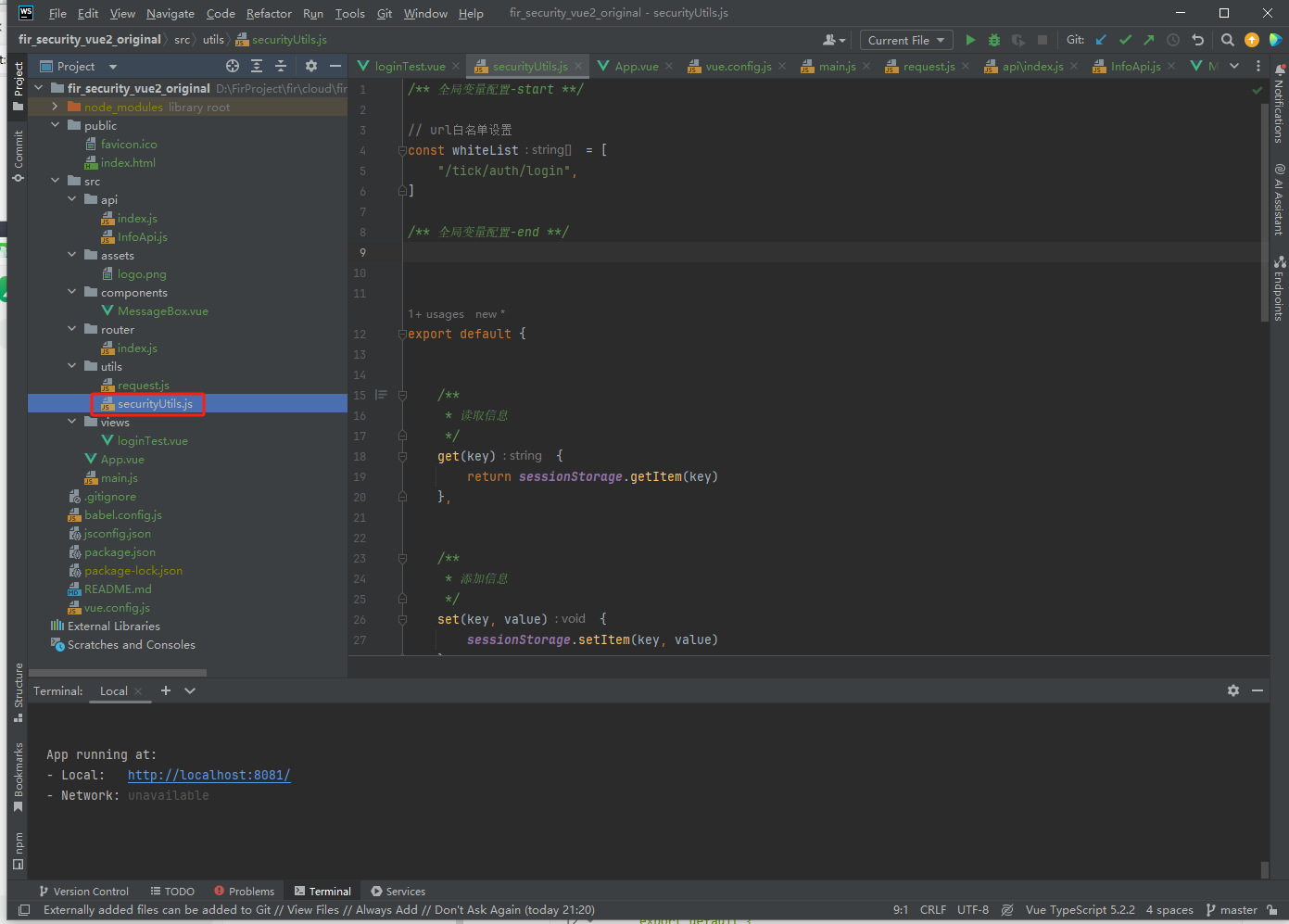Collapse the api folder
Image resolution: width=1289 pixels, height=924 pixels.
[72, 199]
